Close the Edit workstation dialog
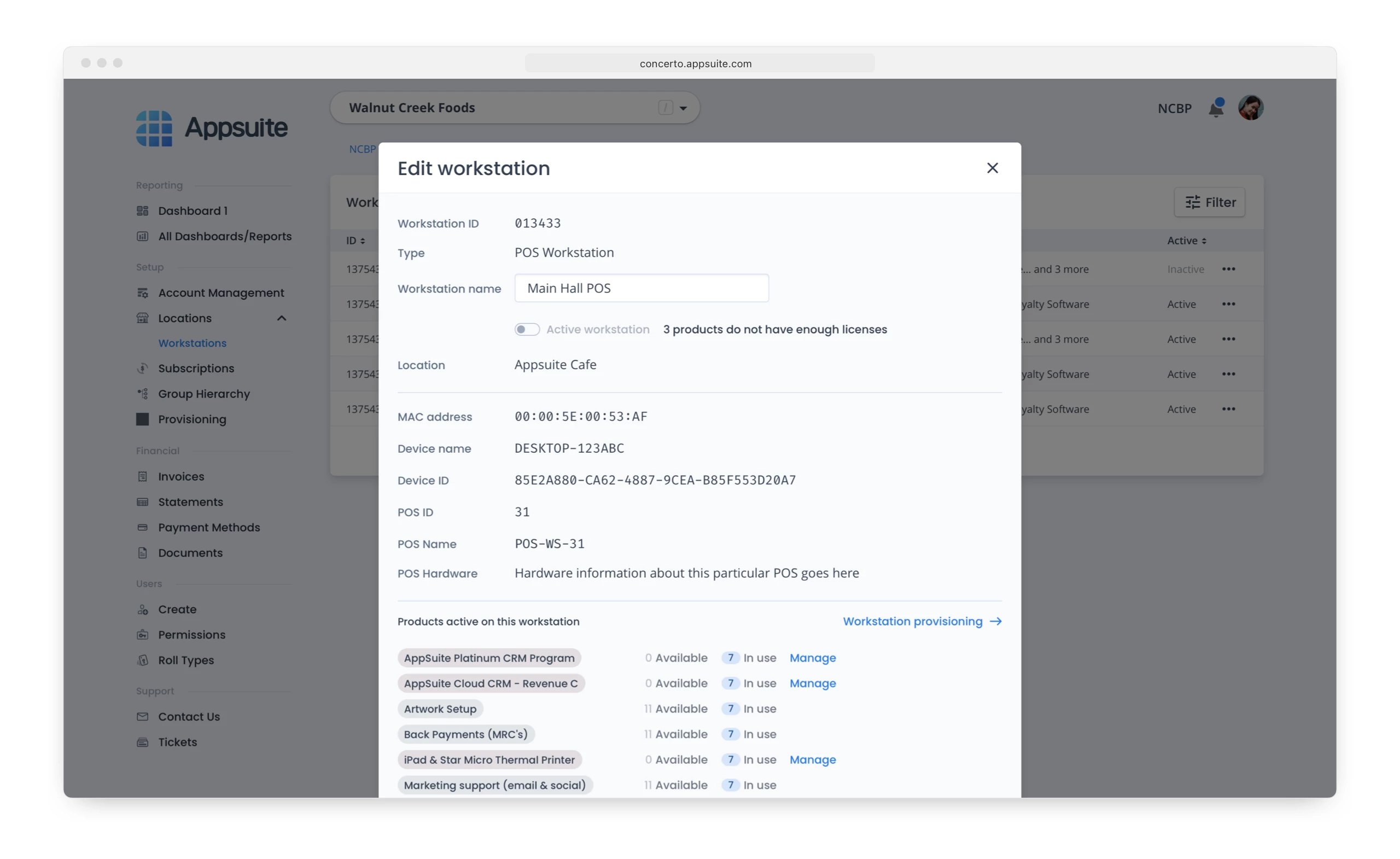This screenshot has width=1400, height=859. [992, 168]
